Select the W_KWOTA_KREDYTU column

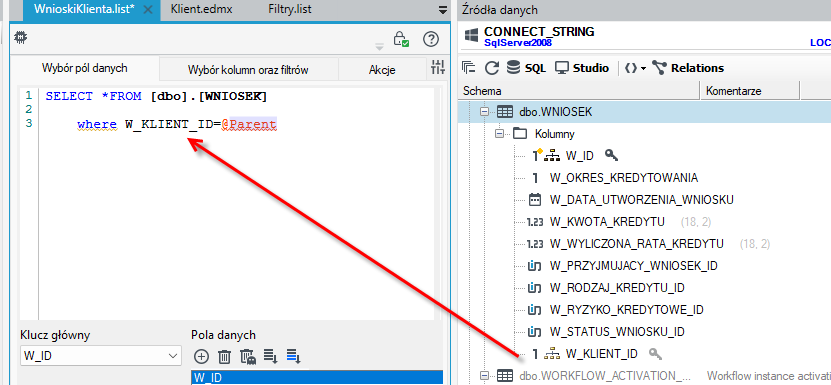click(x=607, y=222)
